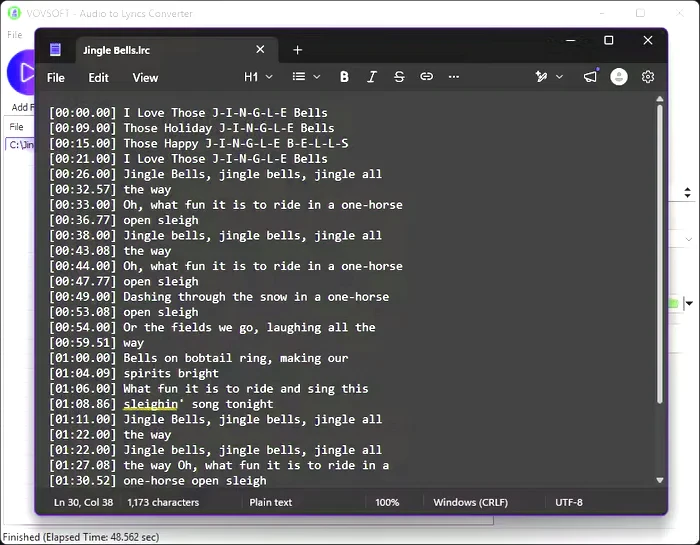The height and width of the screenshot is (545, 700).
Task: Click the vertical scrollbar thumb
Action: click(x=659, y=254)
